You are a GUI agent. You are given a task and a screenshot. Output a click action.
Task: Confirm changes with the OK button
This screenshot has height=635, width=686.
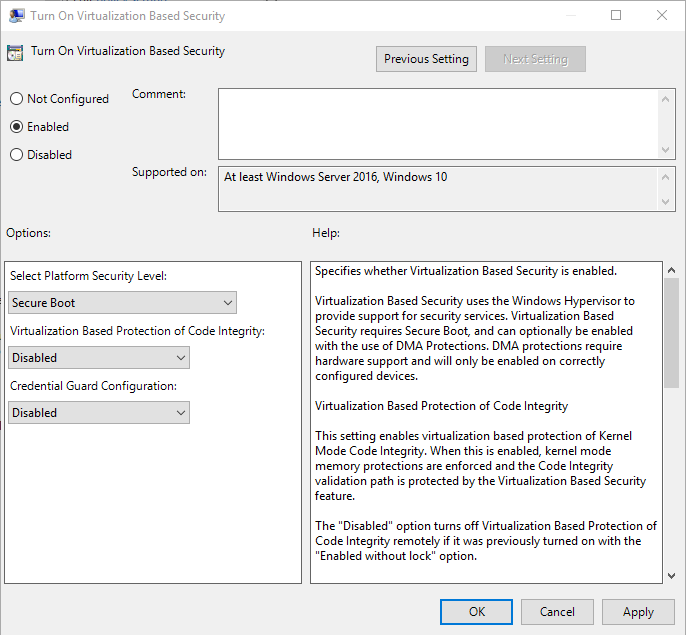click(477, 612)
